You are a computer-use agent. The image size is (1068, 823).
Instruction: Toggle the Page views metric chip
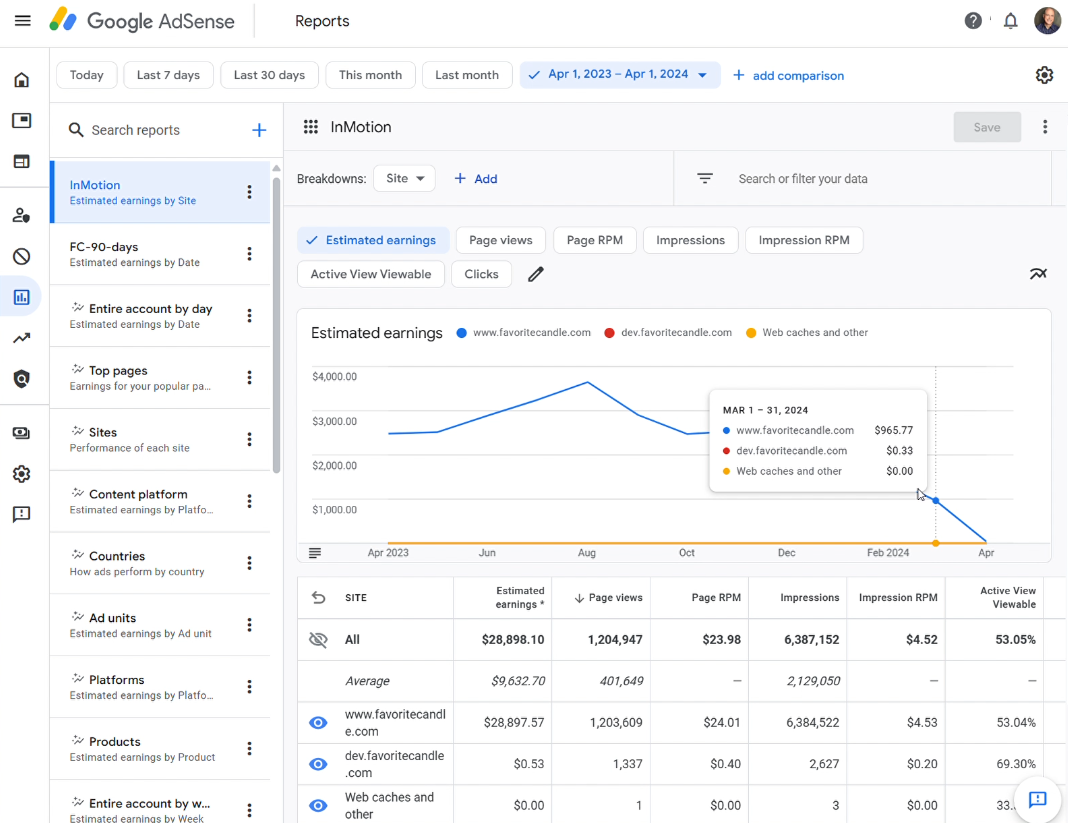(x=501, y=240)
